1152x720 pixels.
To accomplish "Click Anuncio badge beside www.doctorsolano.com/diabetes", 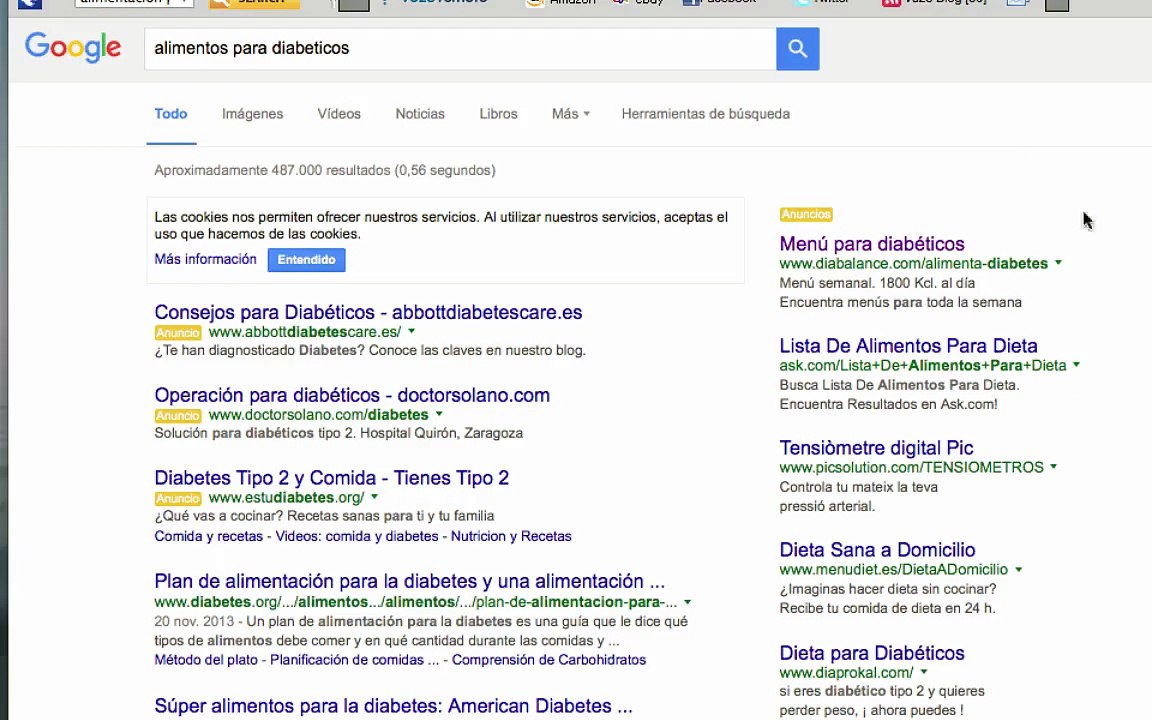I will point(178,416).
